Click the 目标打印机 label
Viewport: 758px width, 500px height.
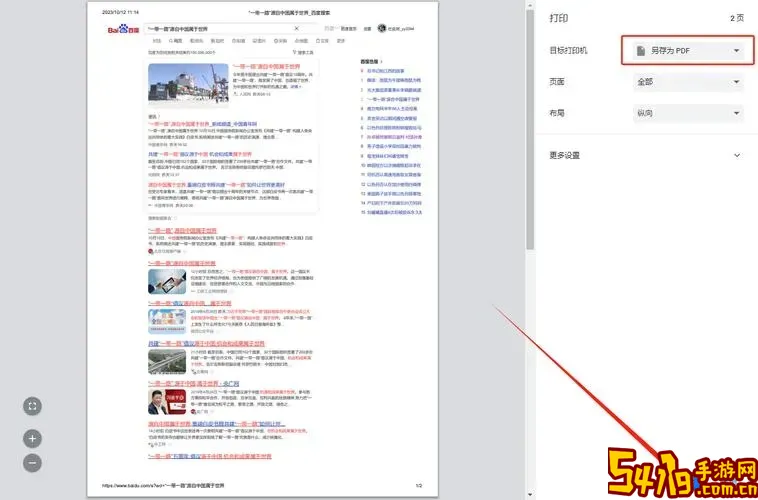click(568, 50)
